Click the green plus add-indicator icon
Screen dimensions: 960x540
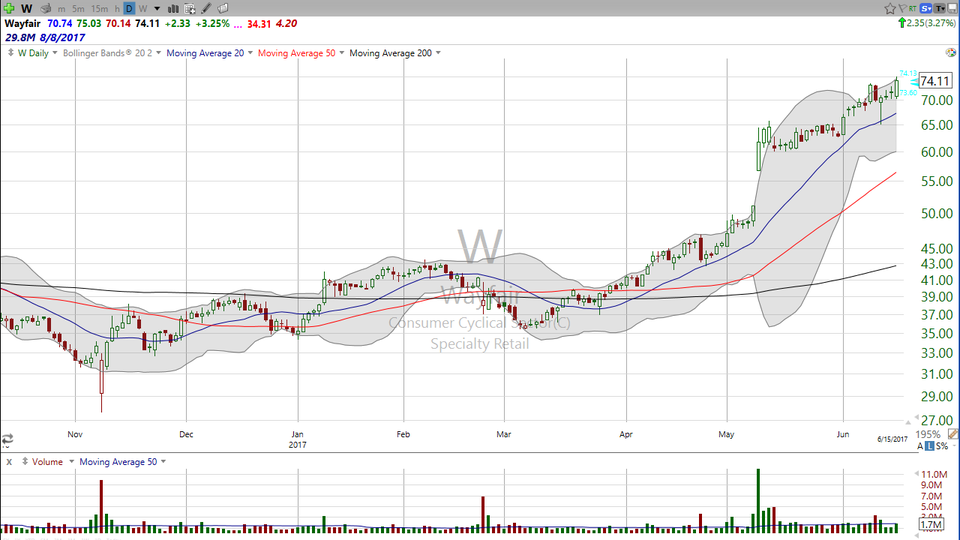(9, 9)
